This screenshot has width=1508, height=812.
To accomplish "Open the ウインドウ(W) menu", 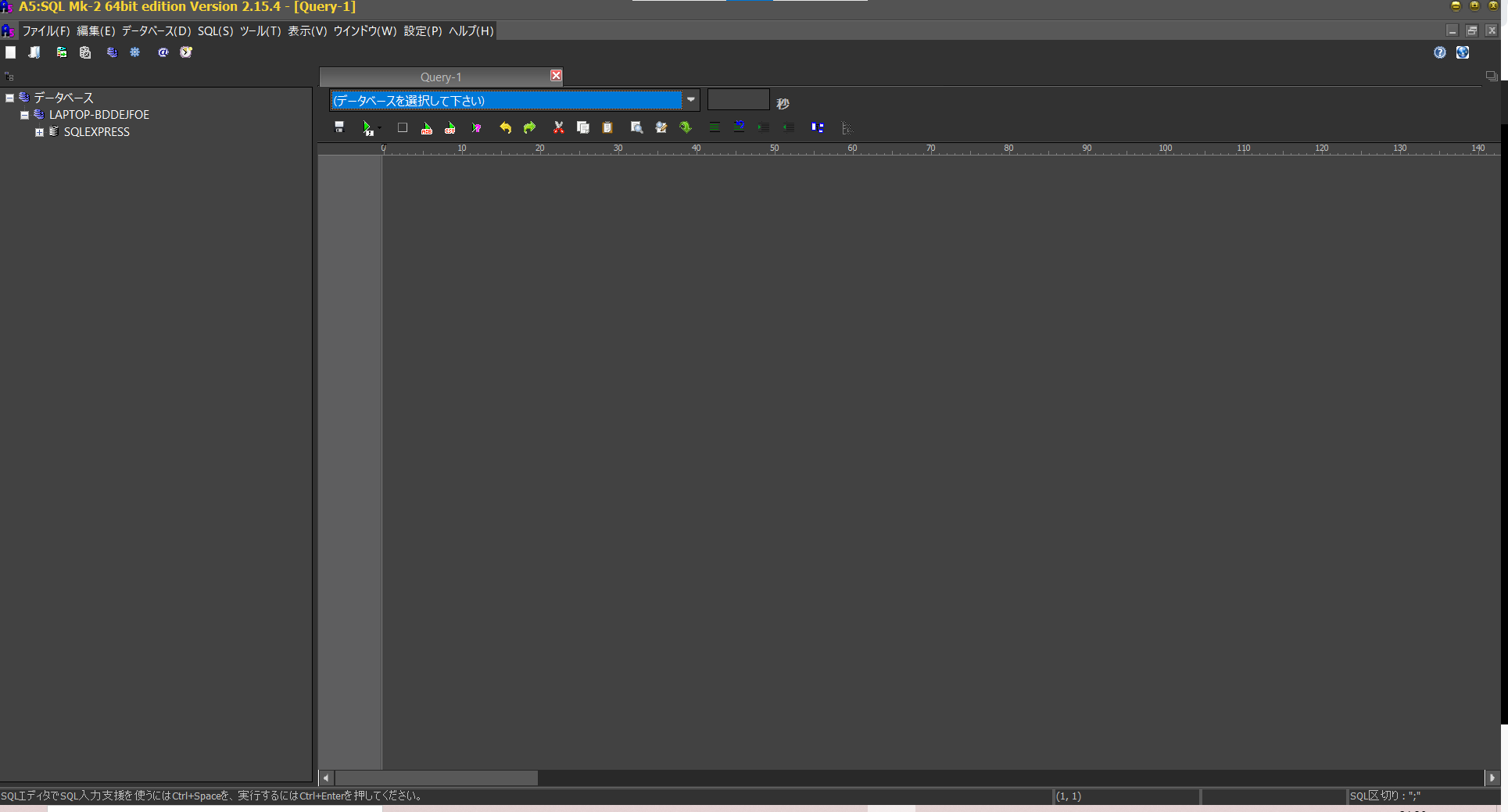I will 365,31.
